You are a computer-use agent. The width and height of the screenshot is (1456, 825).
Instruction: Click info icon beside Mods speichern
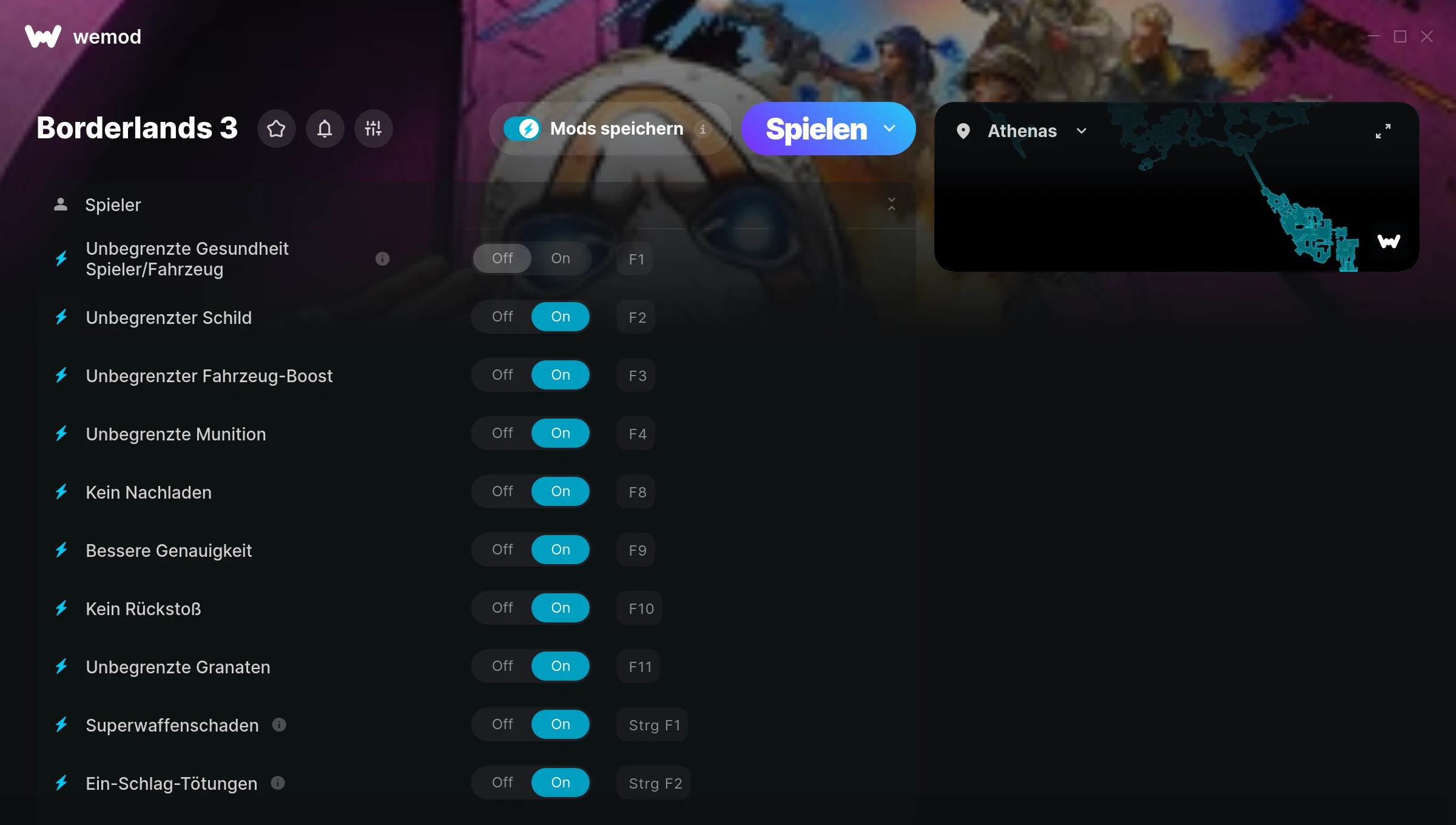(x=703, y=129)
